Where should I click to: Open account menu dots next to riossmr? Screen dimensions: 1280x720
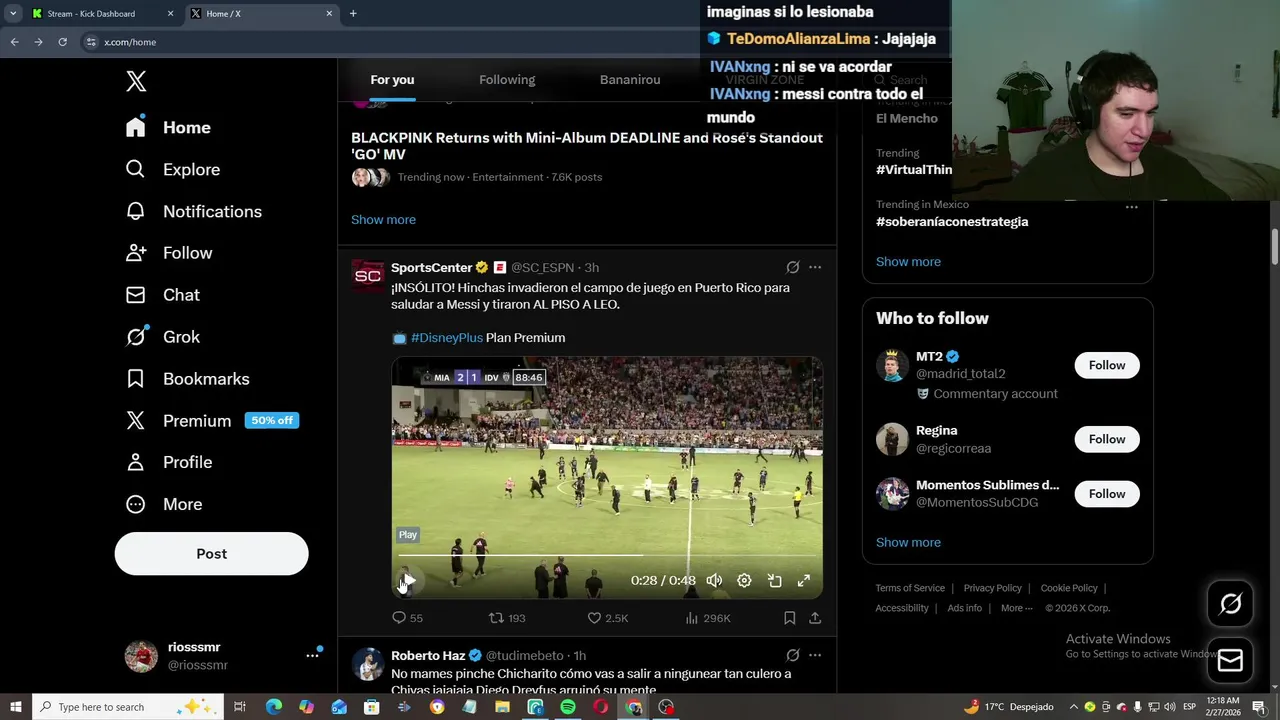pos(312,655)
